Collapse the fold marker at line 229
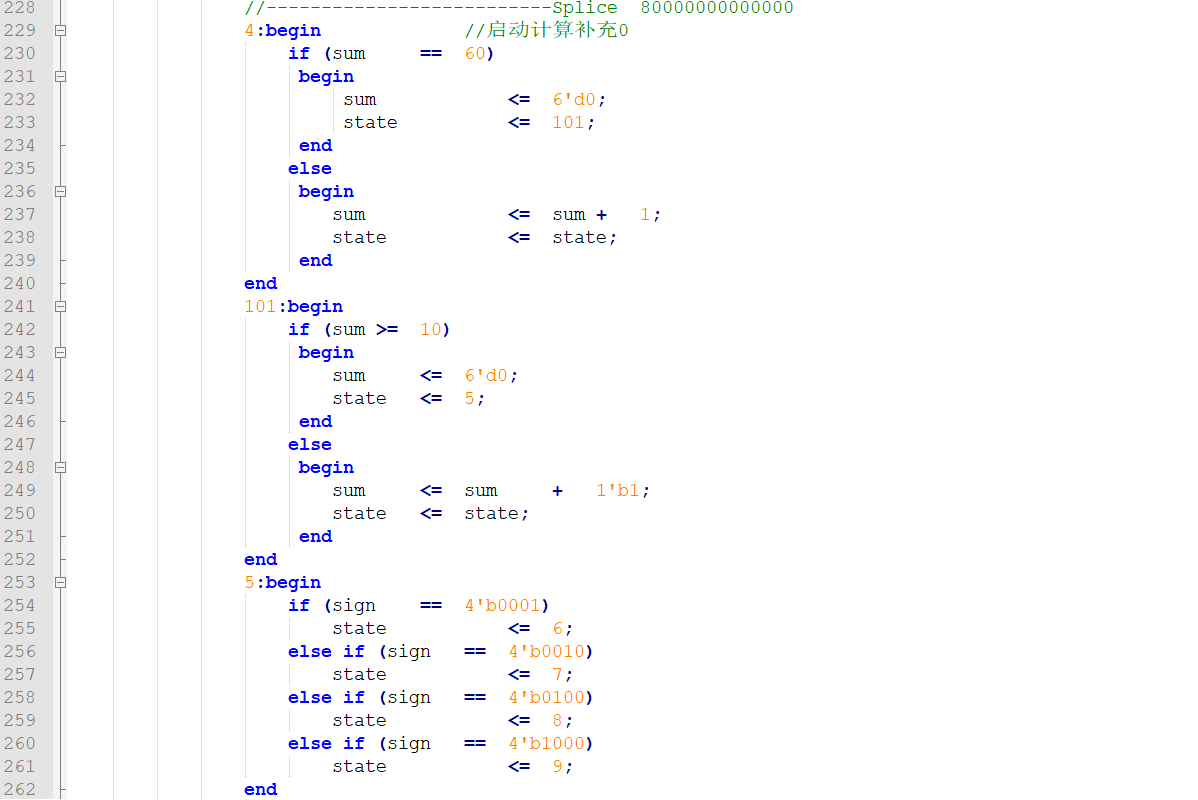 (x=58, y=30)
